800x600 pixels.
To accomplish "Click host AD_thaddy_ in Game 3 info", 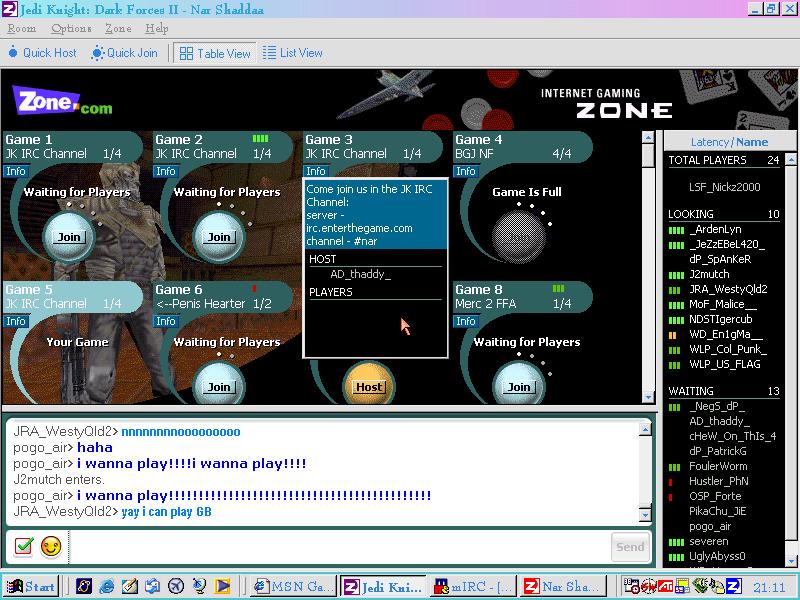I will pyautogui.click(x=360, y=274).
